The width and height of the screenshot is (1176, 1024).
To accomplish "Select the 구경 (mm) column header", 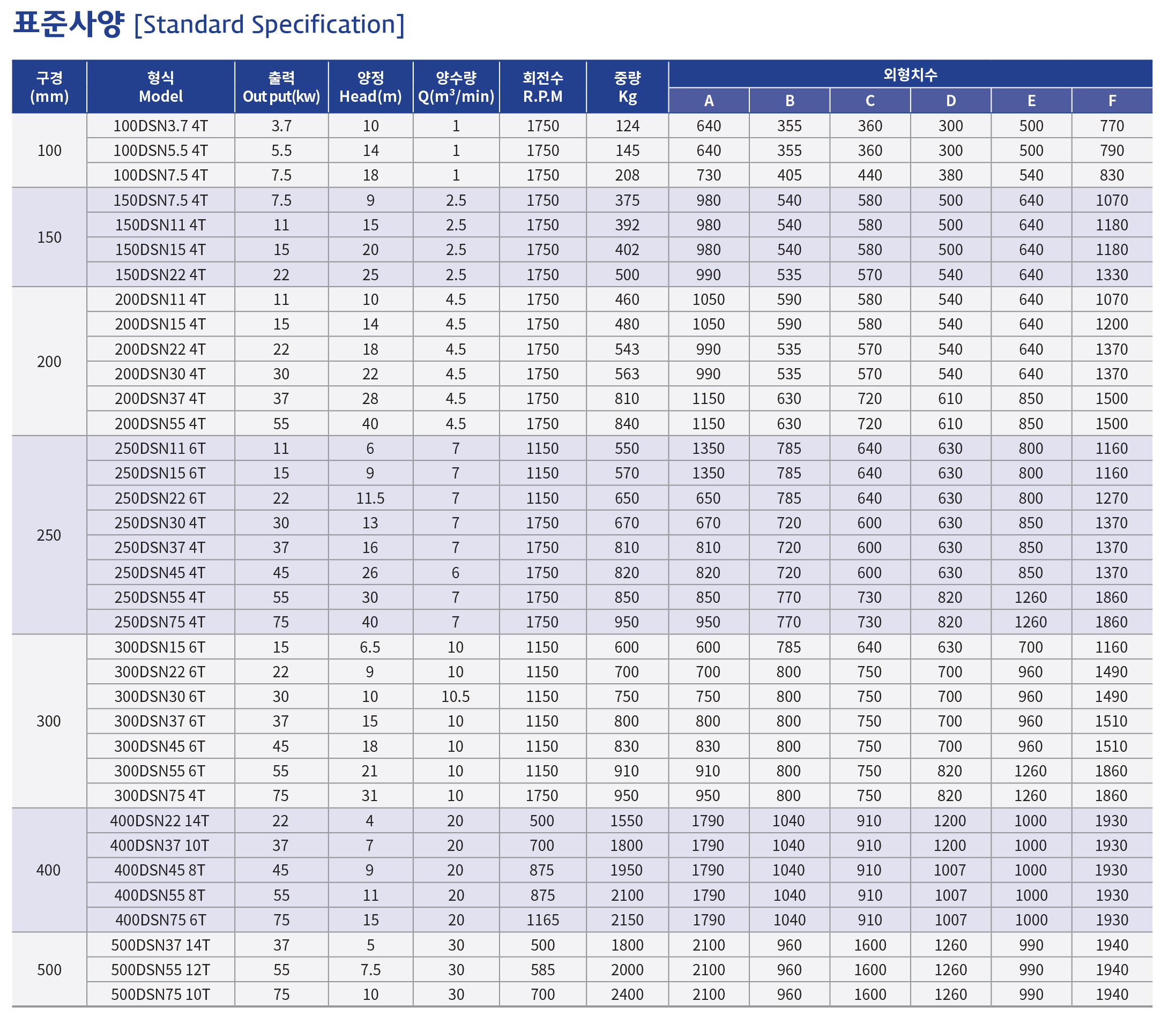I will (49, 87).
